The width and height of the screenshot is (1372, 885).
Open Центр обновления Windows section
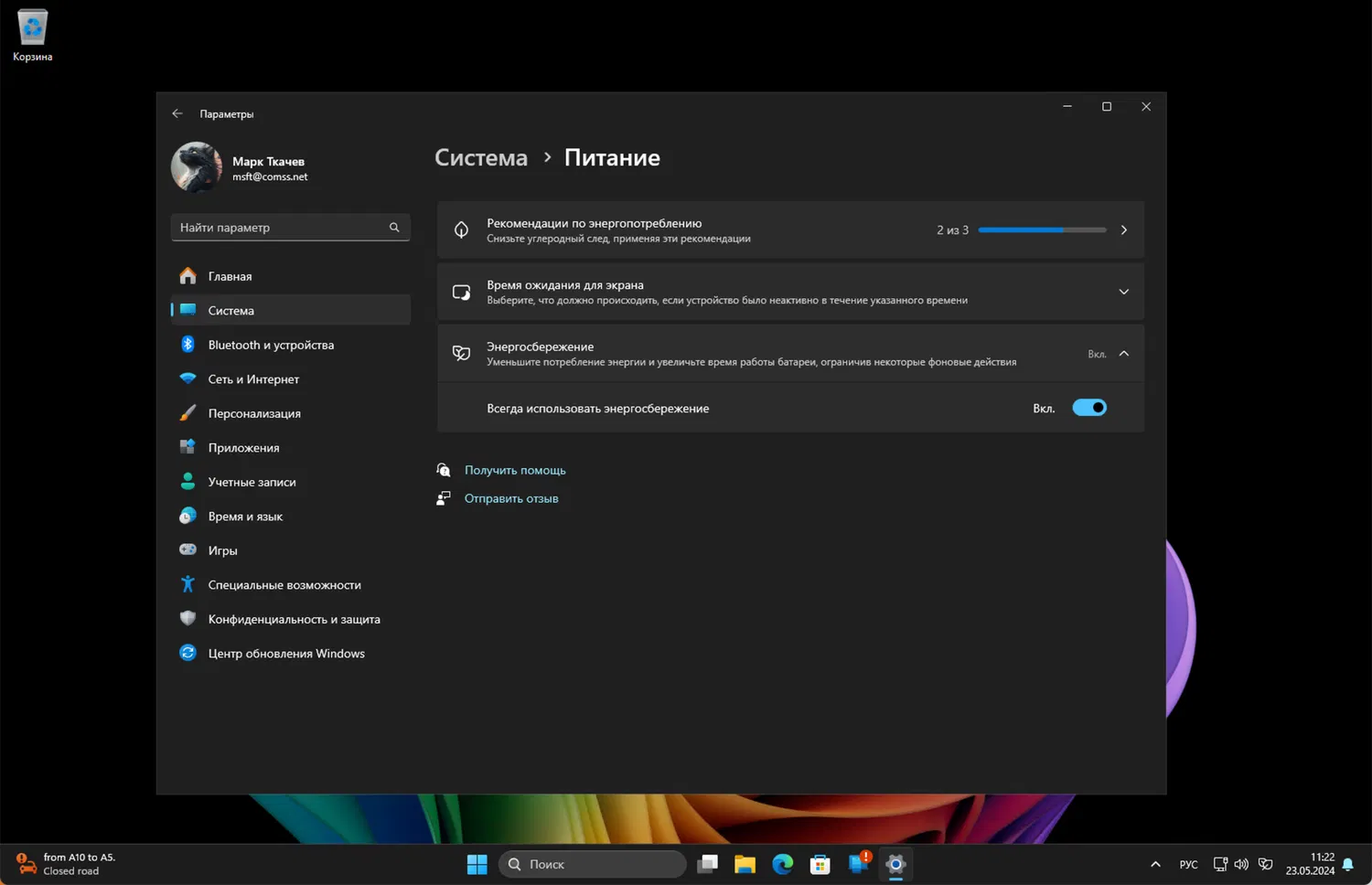[x=285, y=654]
